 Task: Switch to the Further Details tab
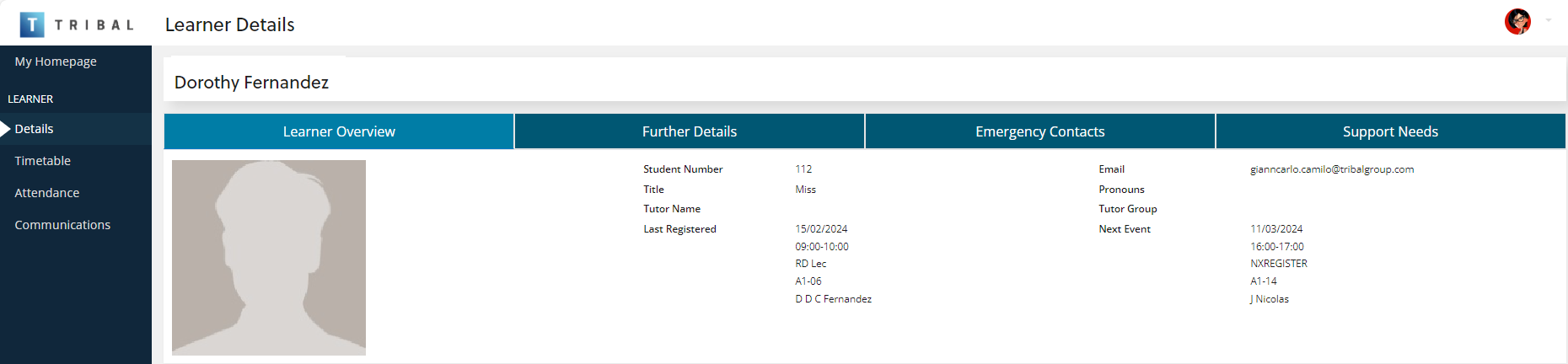690,131
